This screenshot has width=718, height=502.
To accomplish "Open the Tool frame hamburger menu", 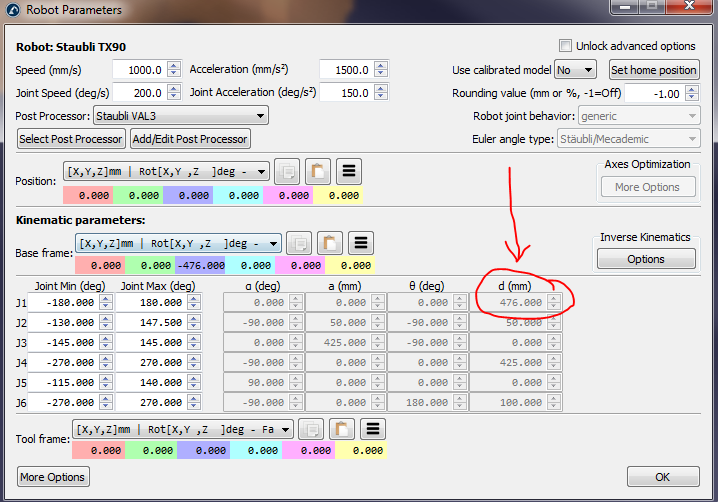I will click(x=373, y=429).
